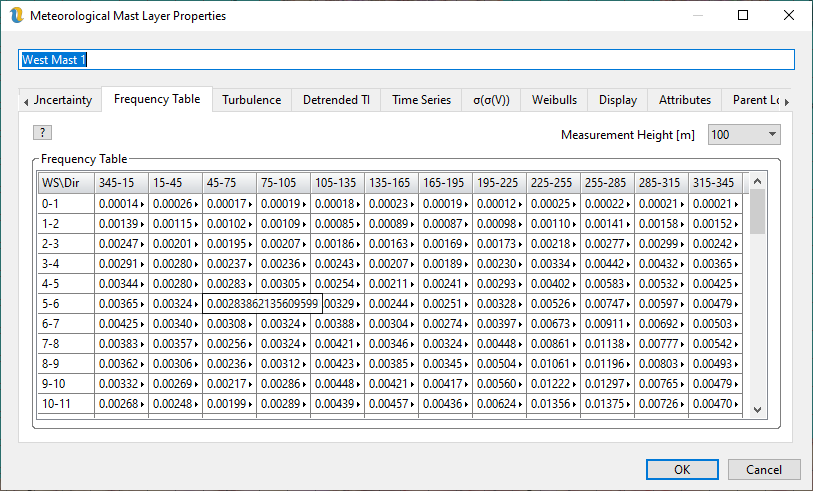
Task: Open the Display tab
Action: [x=618, y=100]
